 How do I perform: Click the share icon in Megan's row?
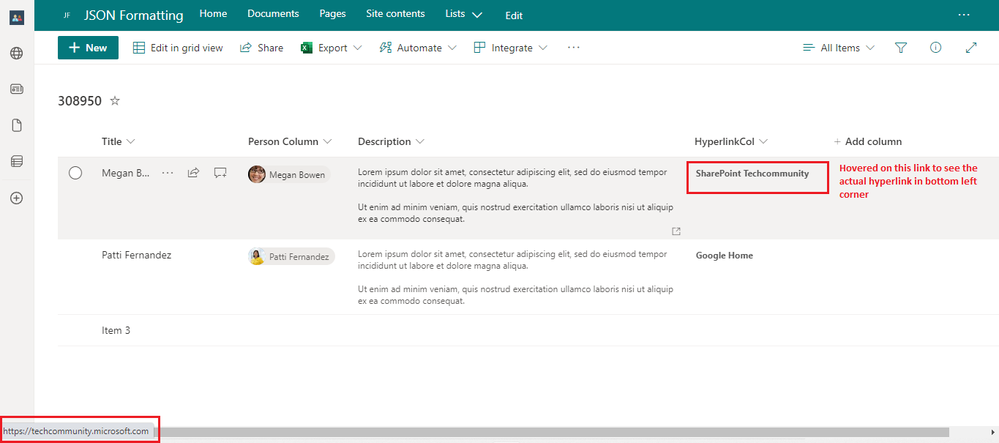tap(194, 173)
